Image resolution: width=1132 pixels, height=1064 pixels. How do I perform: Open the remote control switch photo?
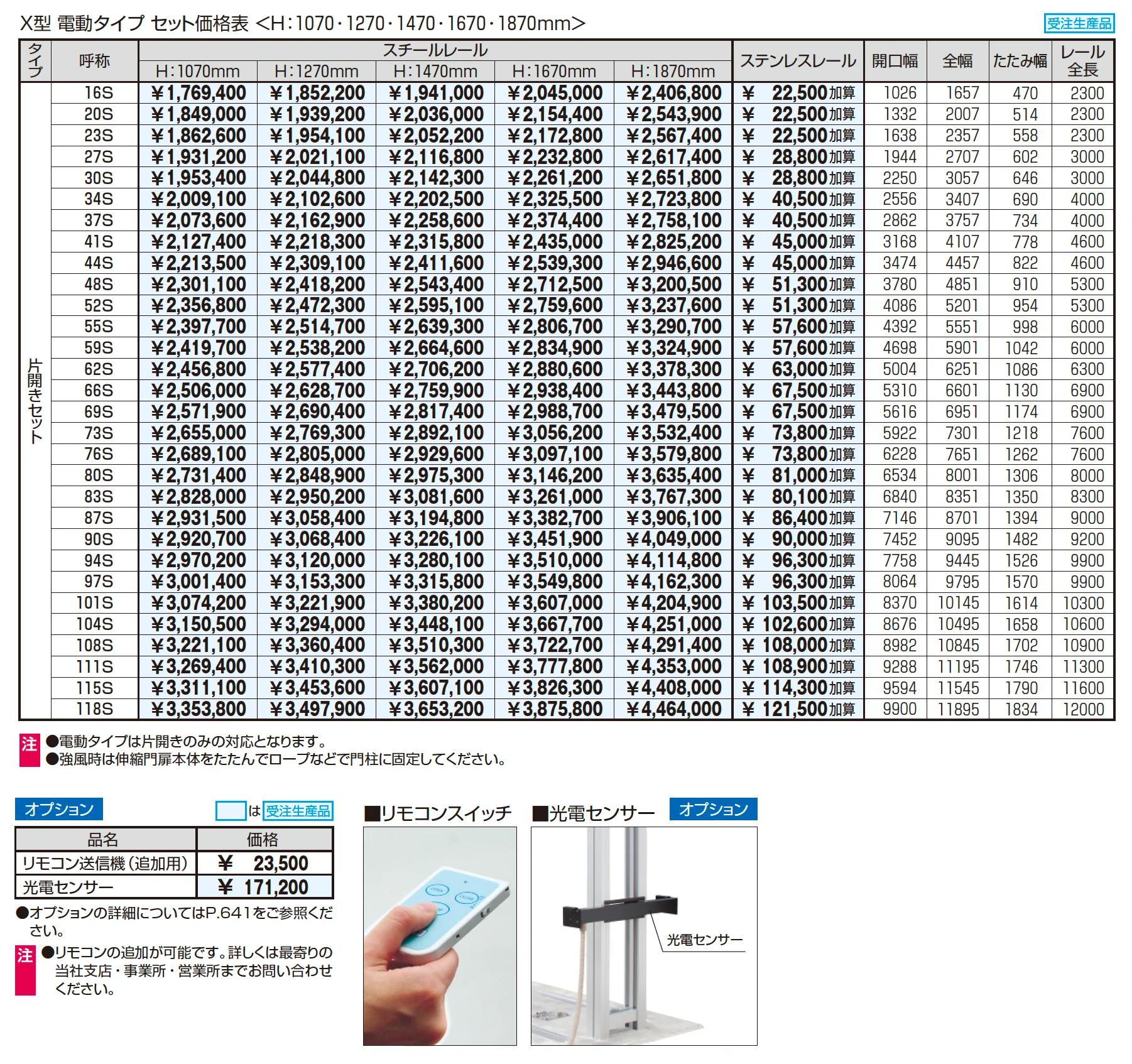(x=440, y=936)
